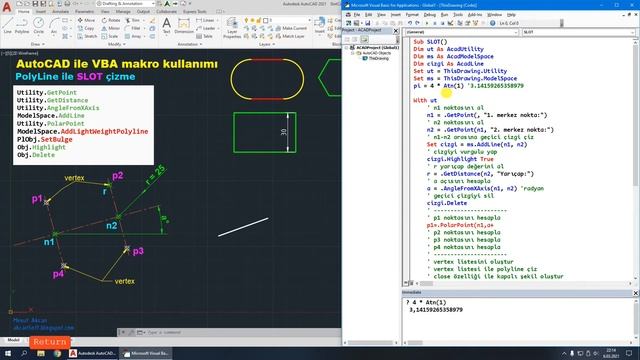Click the Move command in Modify panel
This screenshot has height=360, width=640.
coord(86,20)
